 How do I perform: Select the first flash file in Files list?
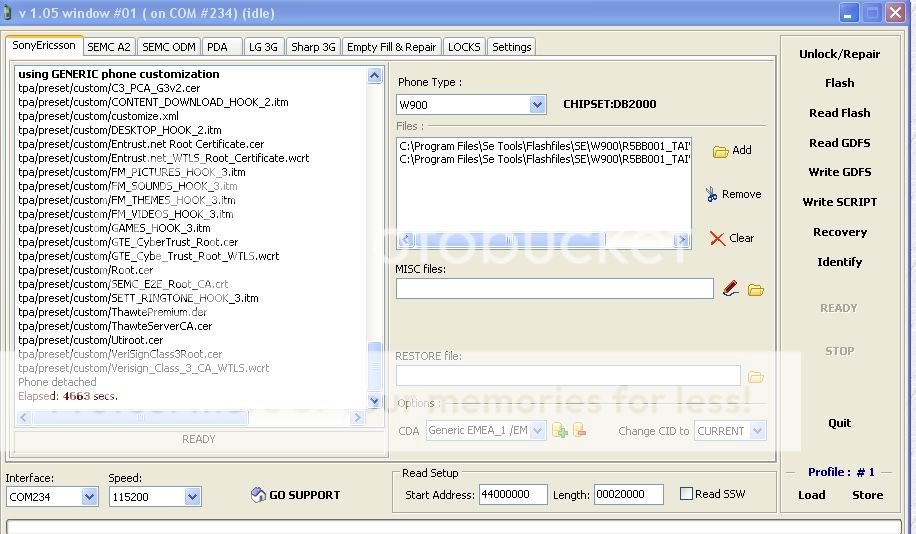point(544,146)
